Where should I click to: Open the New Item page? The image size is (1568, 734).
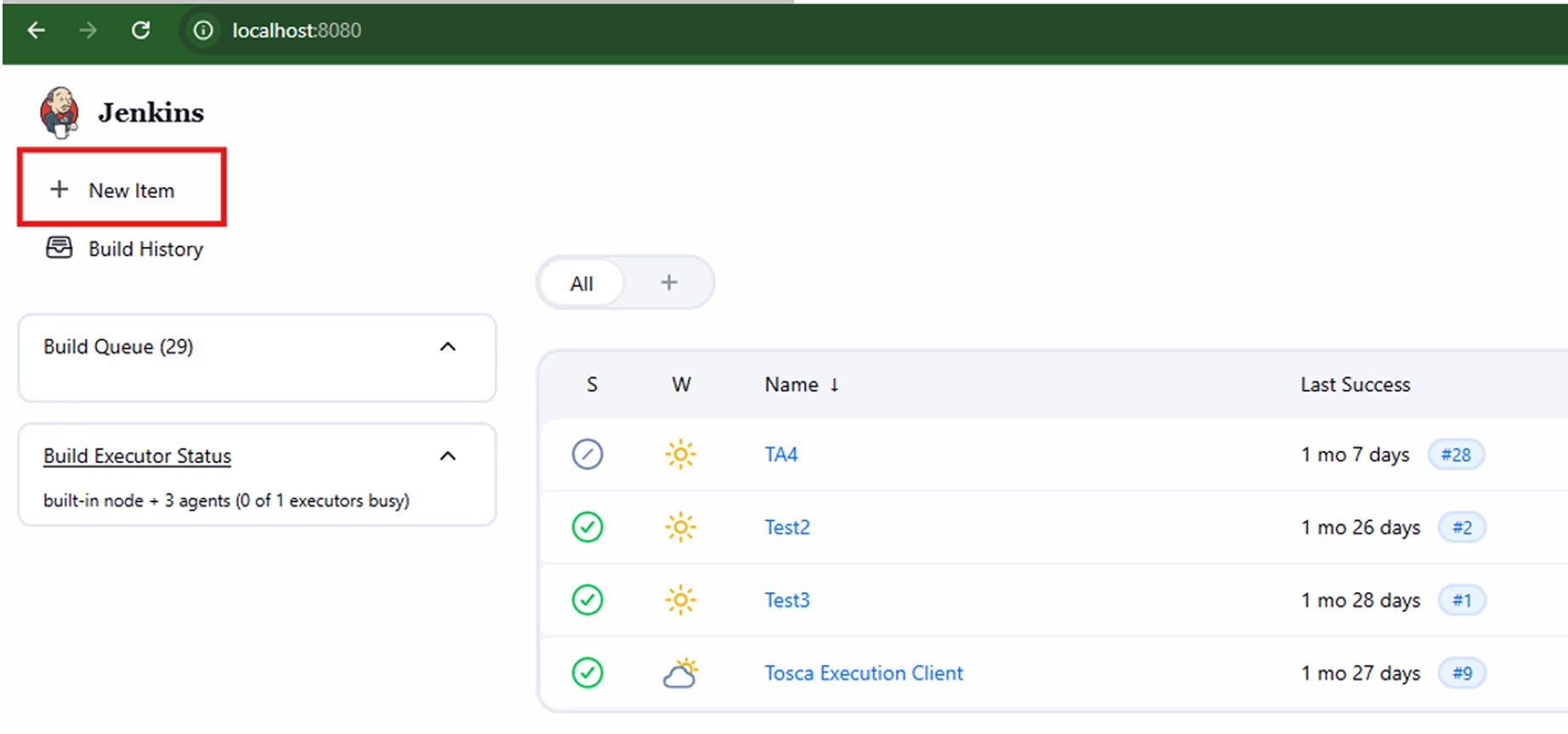coord(122,188)
